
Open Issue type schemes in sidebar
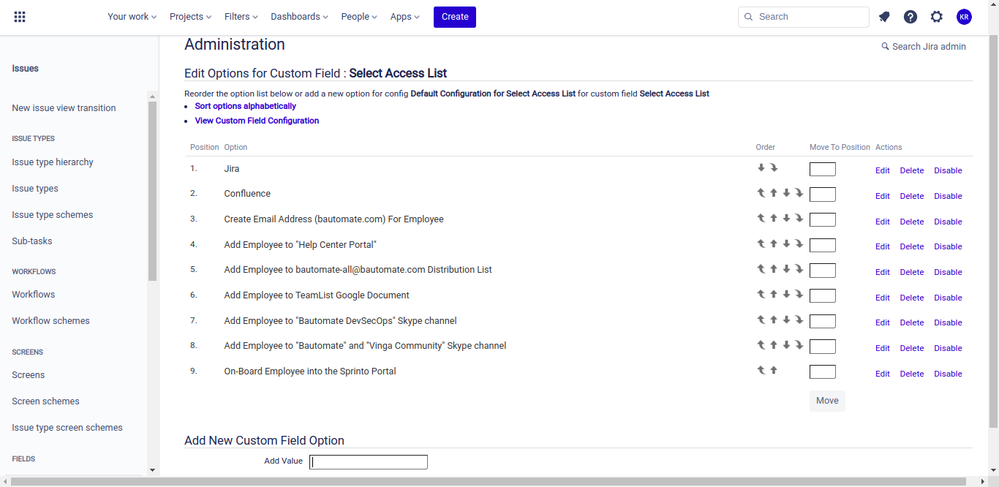[52, 215]
